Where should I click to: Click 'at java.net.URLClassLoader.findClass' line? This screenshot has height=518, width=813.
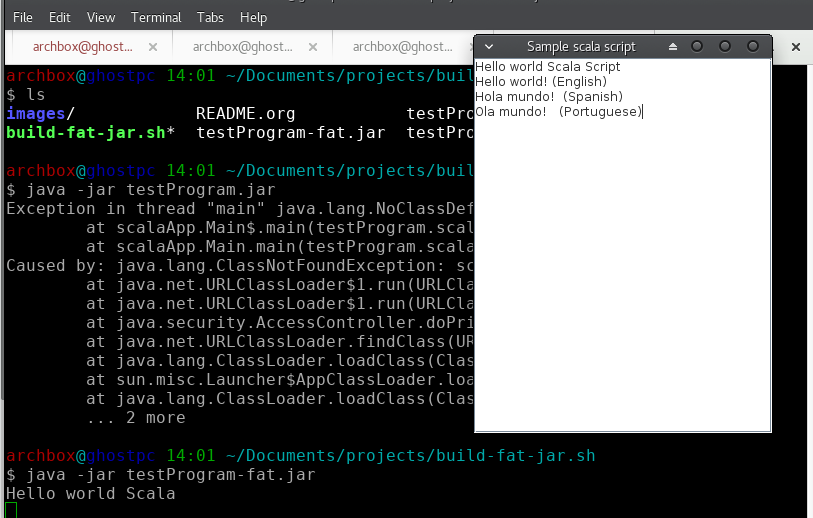click(280, 342)
